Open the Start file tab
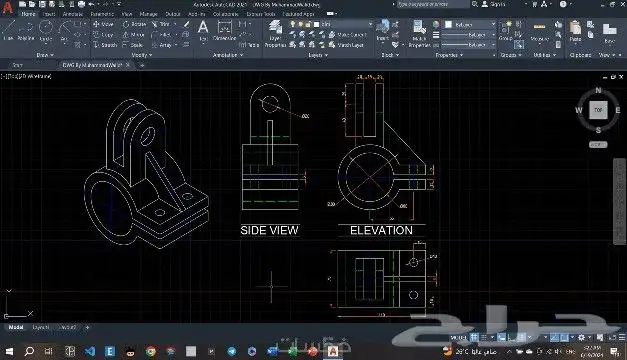The height and width of the screenshot is (360, 627). point(18,65)
